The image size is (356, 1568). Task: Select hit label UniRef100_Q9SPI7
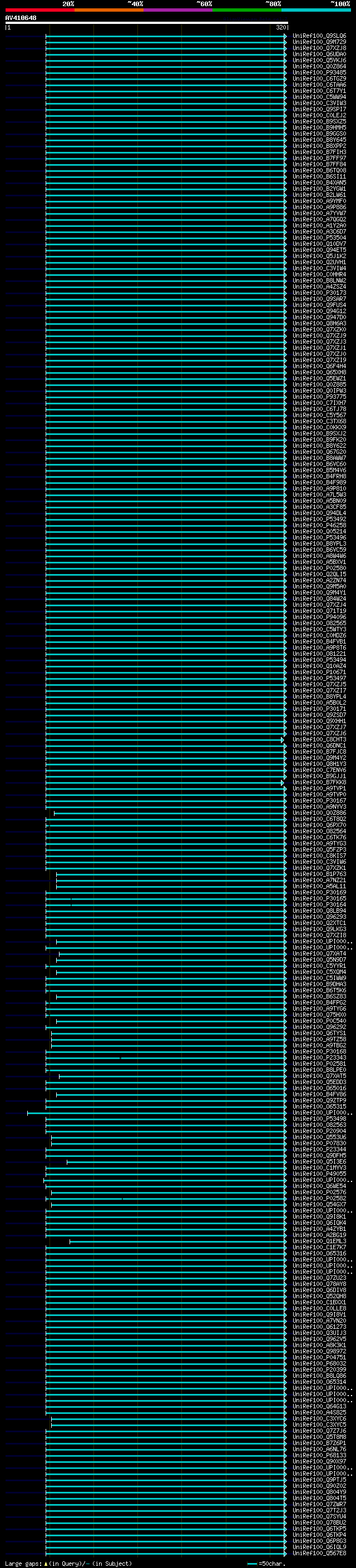pos(319,110)
